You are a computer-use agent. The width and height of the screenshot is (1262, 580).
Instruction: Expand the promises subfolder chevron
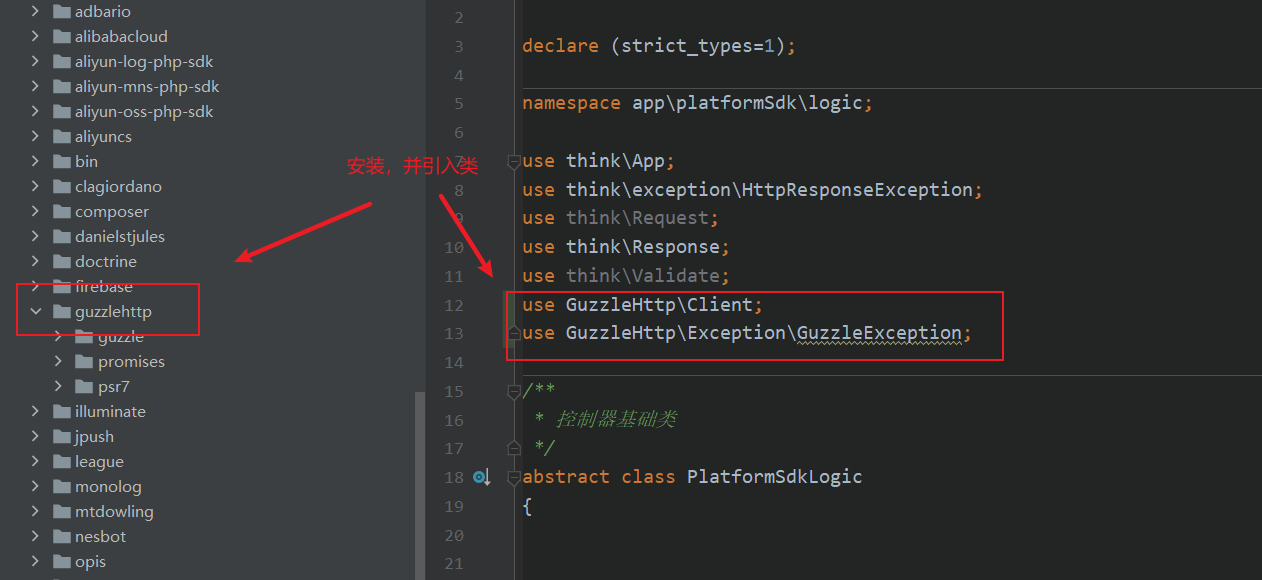coord(59,361)
